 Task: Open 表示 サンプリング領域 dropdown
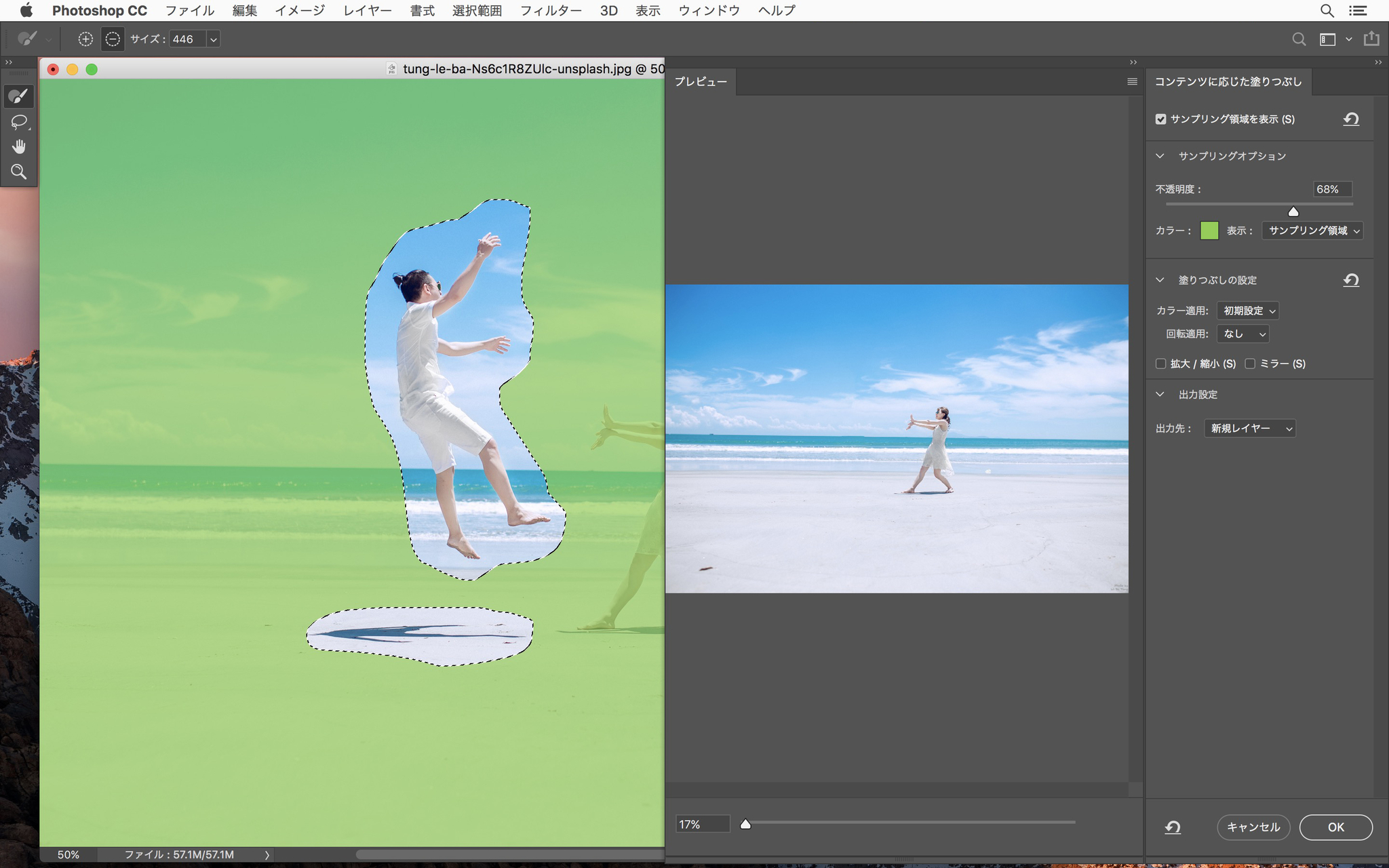click(x=1312, y=231)
